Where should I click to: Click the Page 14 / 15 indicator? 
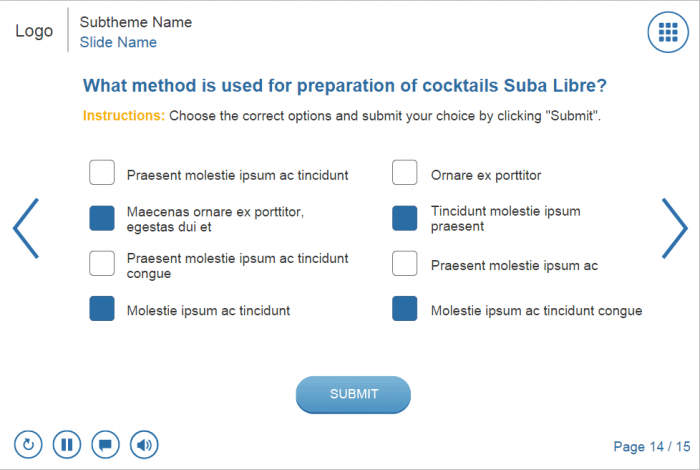click(651, 447)
